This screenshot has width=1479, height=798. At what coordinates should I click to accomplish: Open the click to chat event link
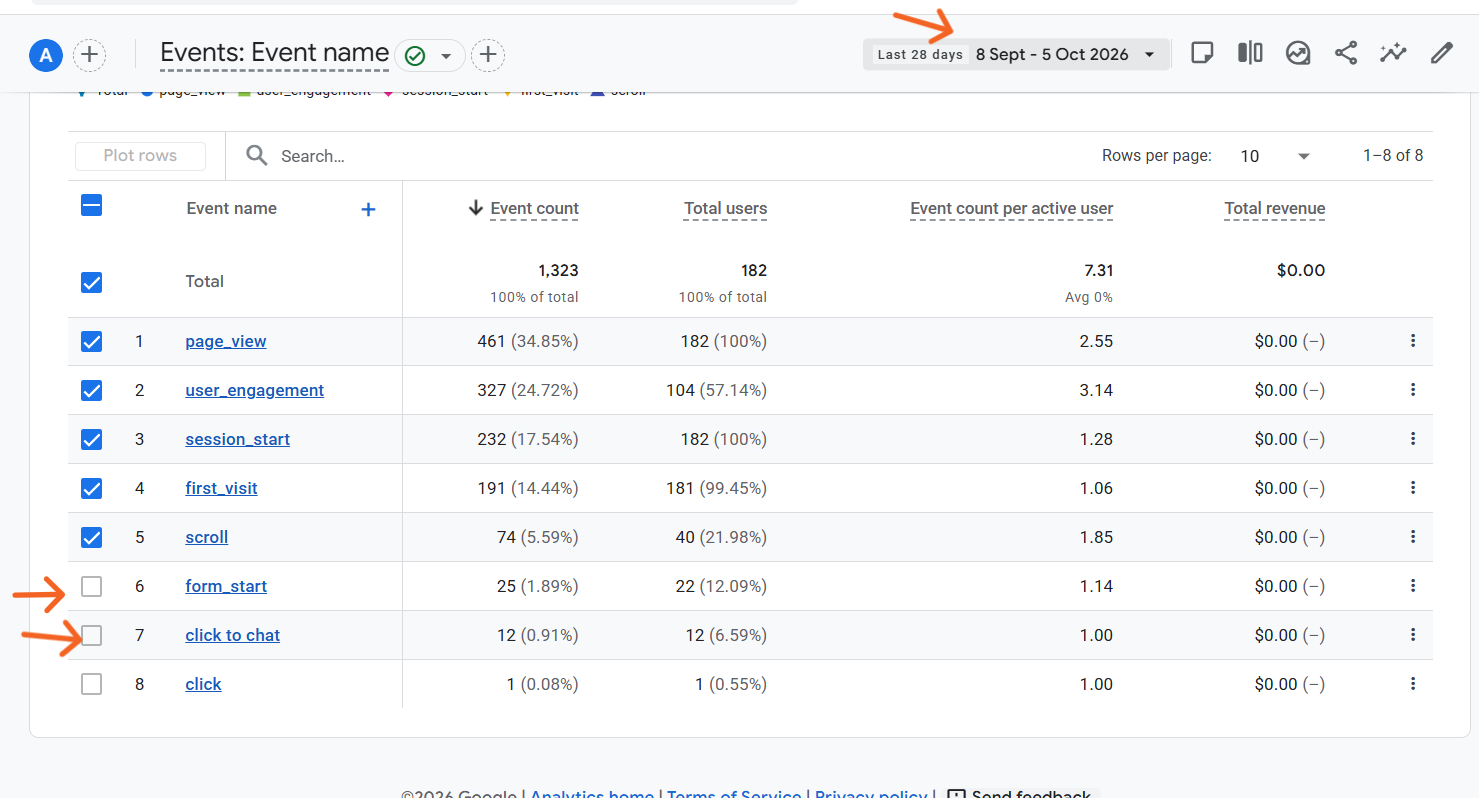[233, 635]
